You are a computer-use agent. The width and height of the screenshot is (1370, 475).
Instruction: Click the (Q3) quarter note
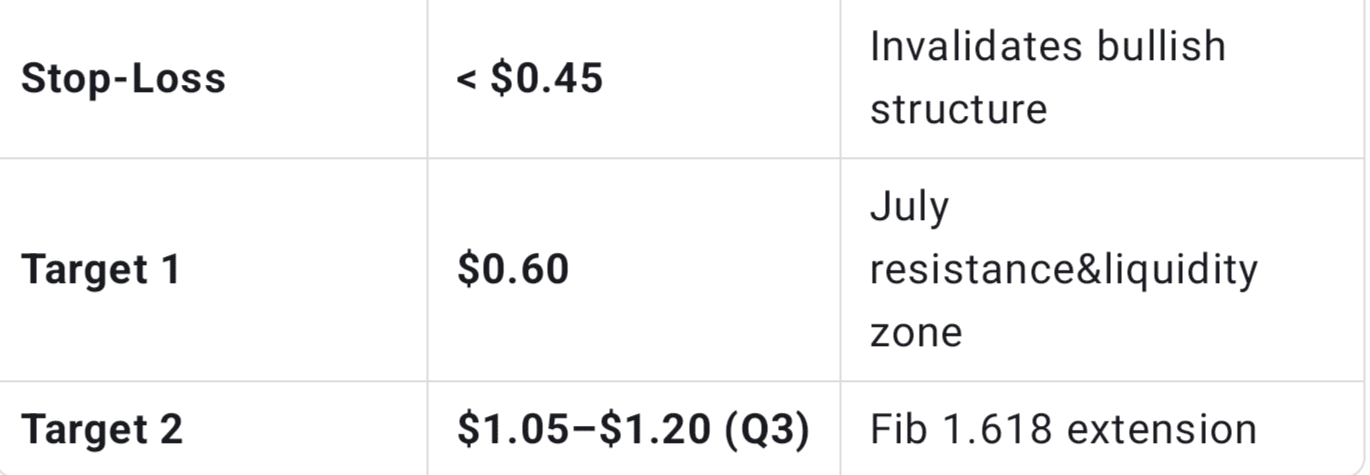point(765,429)
